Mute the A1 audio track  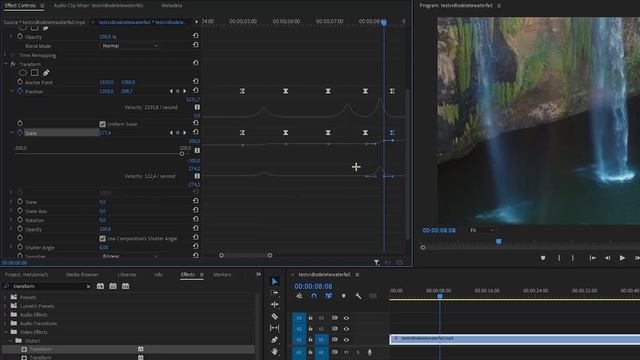(x=347, y=352)
